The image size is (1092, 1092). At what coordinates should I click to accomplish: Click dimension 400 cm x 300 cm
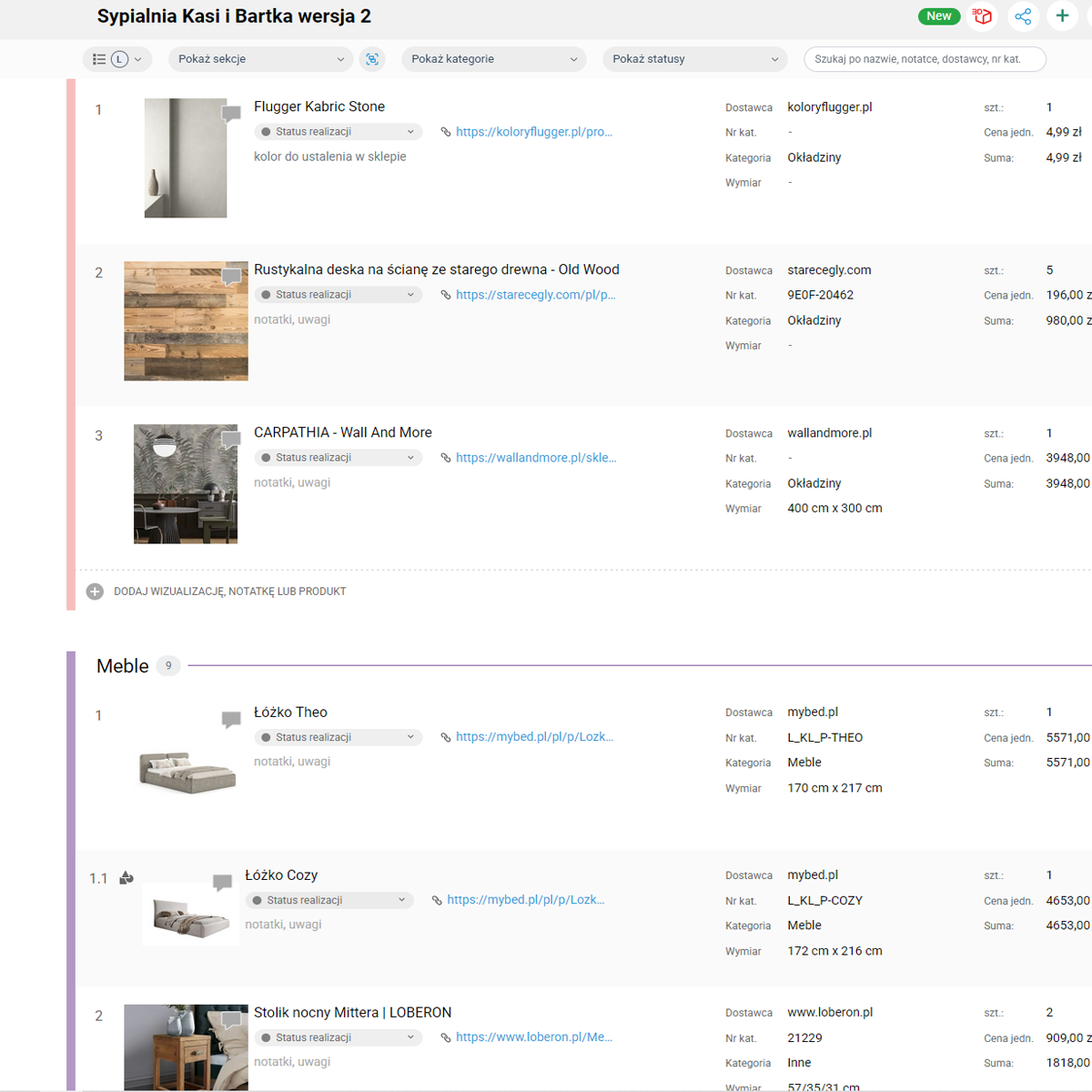click(x=834, y=509)
